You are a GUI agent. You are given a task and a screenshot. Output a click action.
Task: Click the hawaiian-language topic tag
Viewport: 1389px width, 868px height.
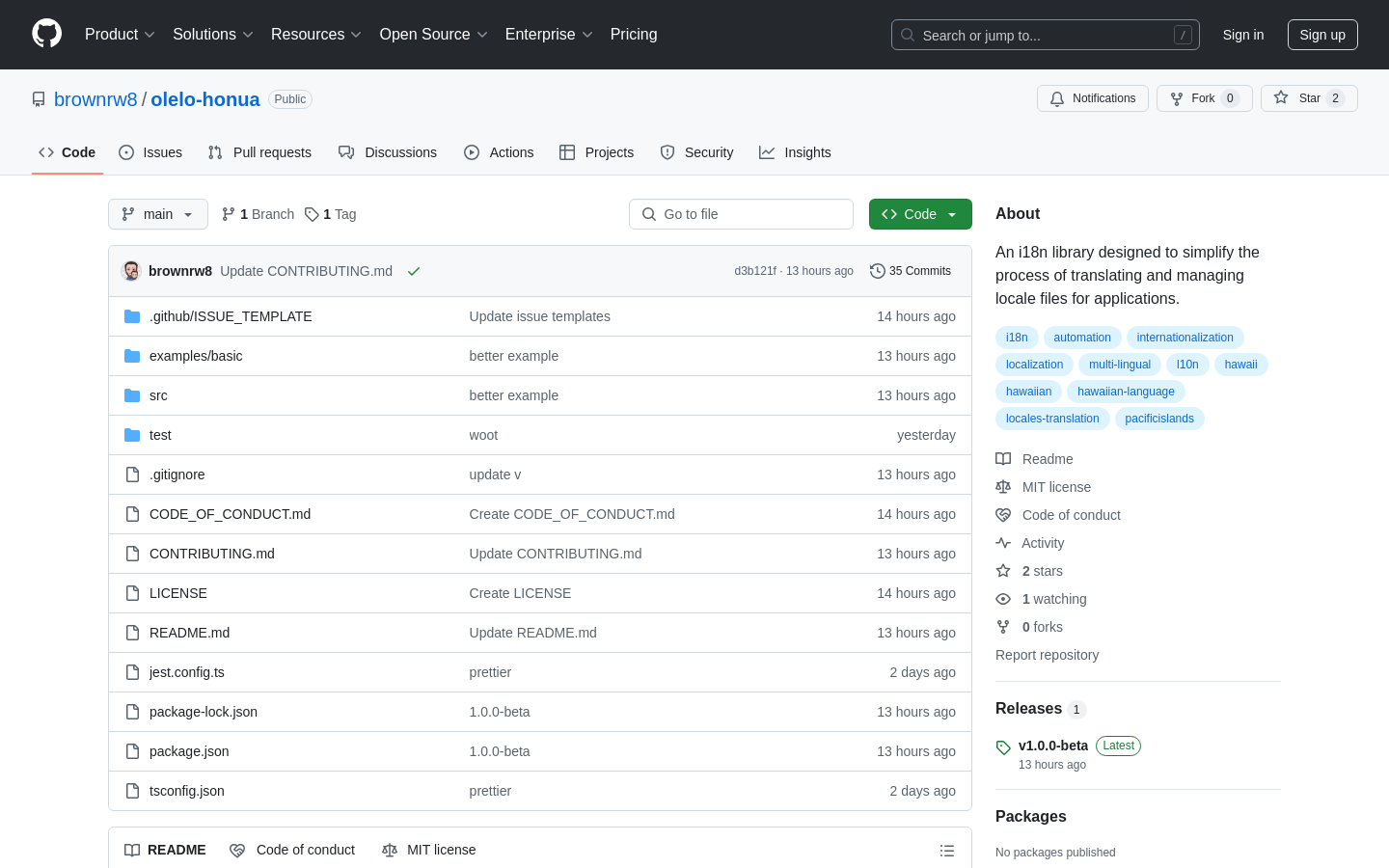1126,392
